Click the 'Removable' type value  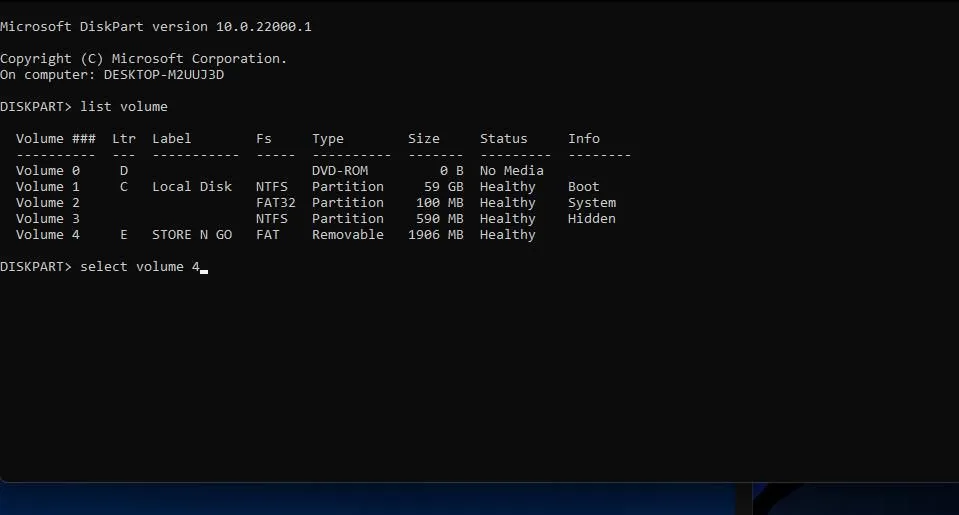tap(348, 234)
